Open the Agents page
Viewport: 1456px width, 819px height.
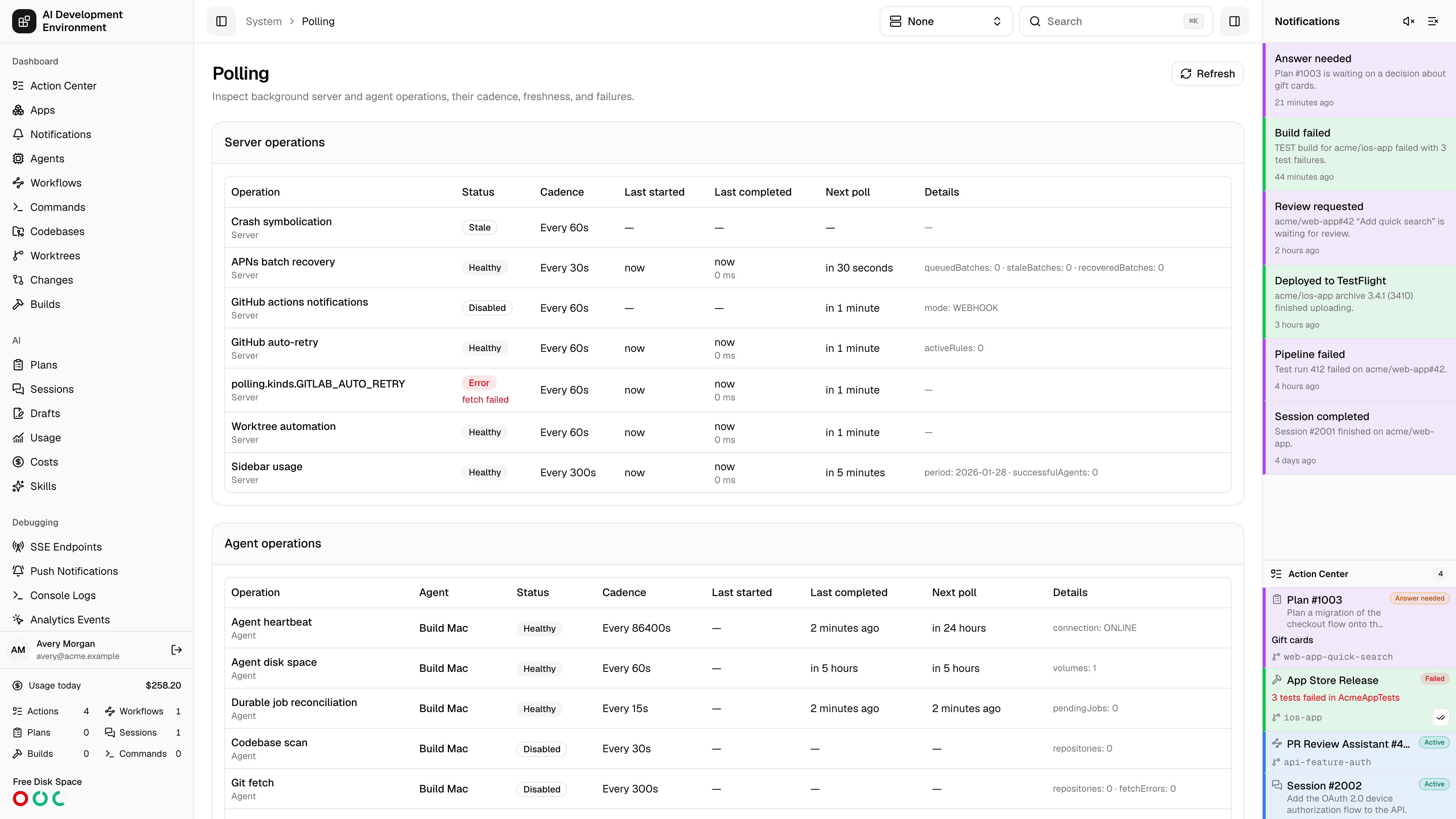pos(97,159)
